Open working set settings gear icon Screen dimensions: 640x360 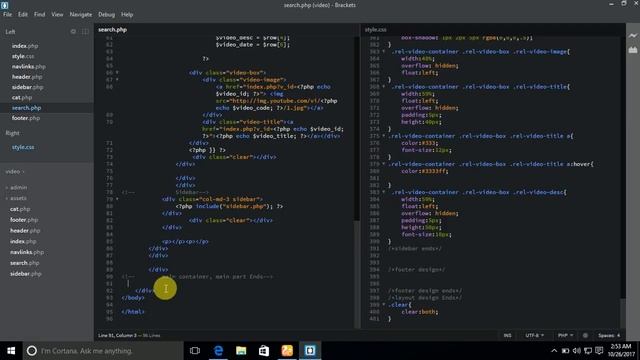[73, 31]
